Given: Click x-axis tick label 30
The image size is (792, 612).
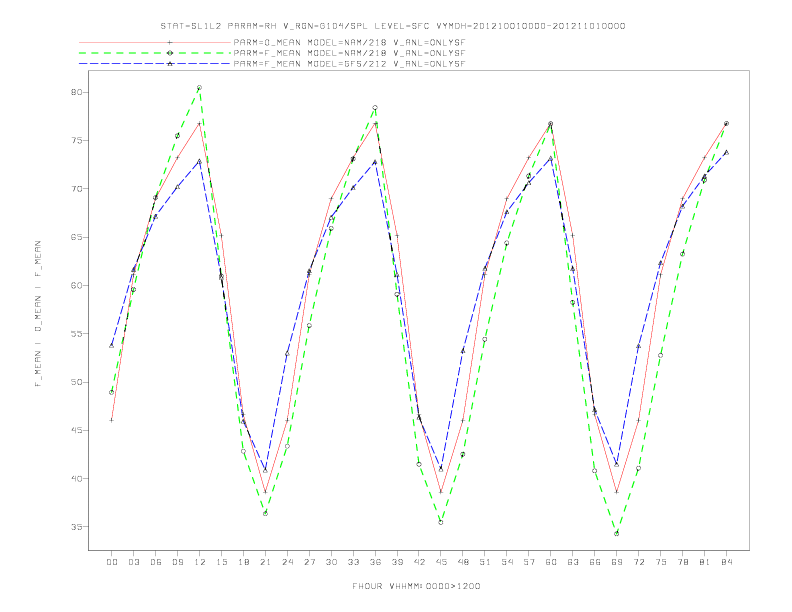Looking at the screenshot, I should coord(331,562).
